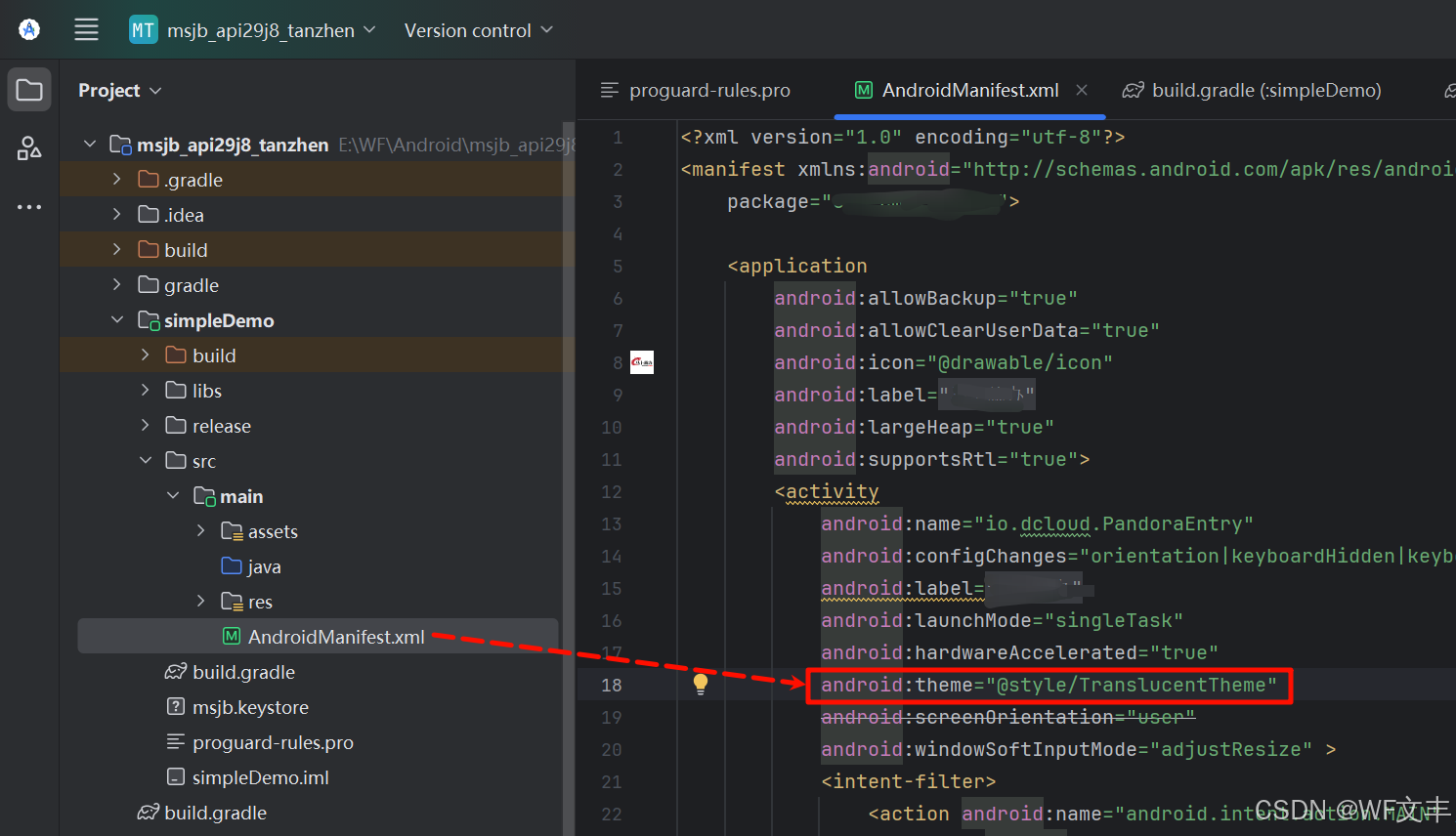Image resolution: width=1456 pixels, height=836 pixels.
Task: Expand the root build folder
Action: [117, 250]
